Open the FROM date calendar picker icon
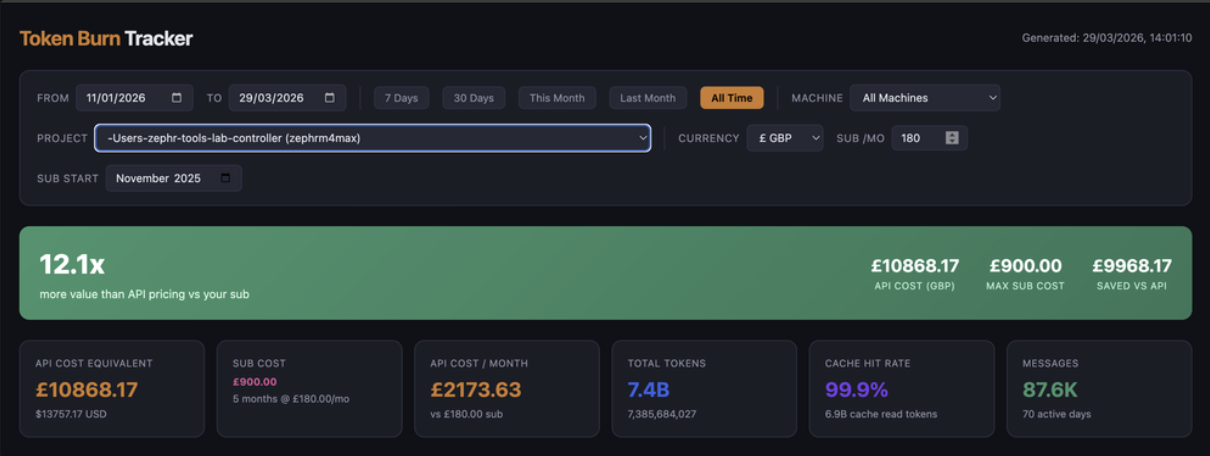Viewport: 1210px width, 456px height. (177, 98)
